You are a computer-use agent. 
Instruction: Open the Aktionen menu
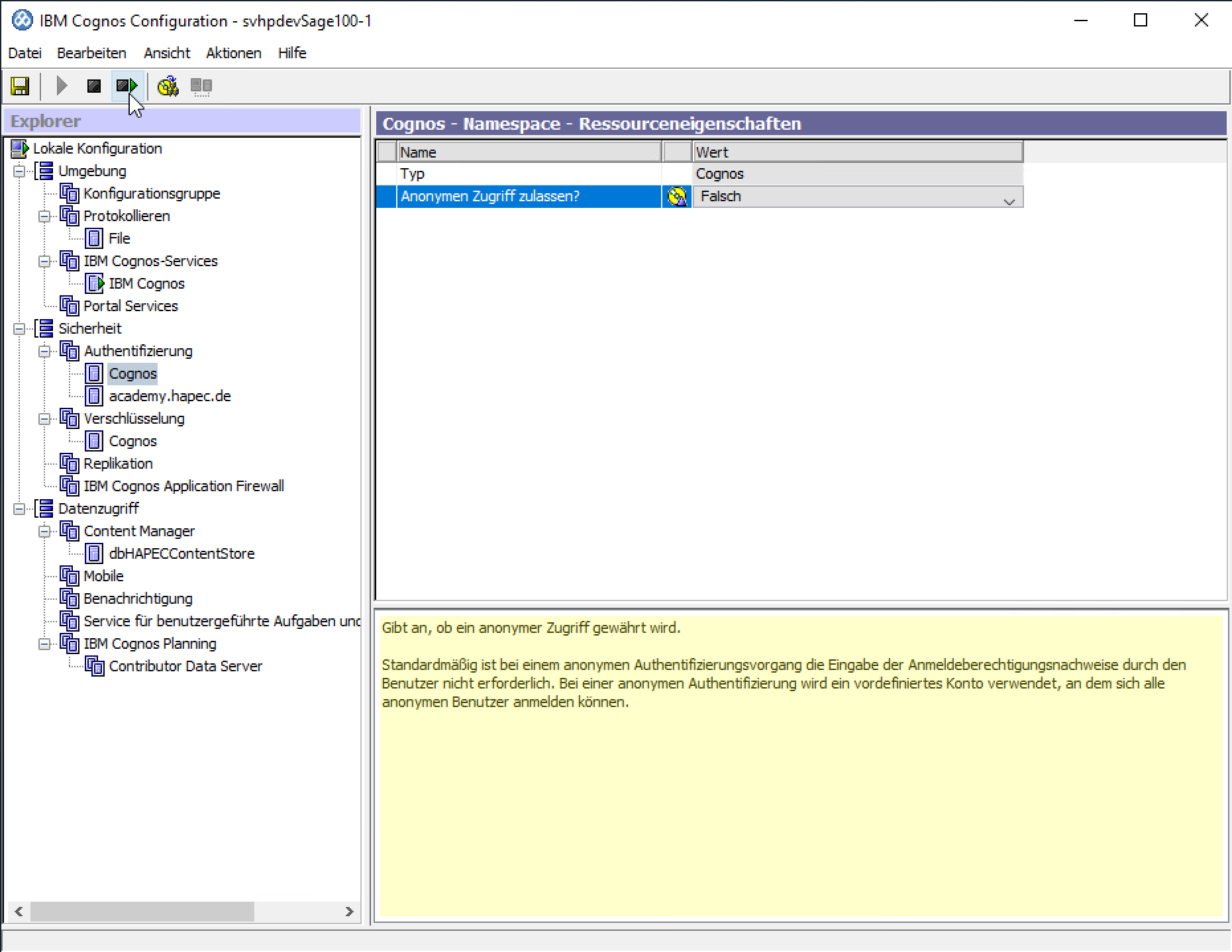[x=233, y=53]
